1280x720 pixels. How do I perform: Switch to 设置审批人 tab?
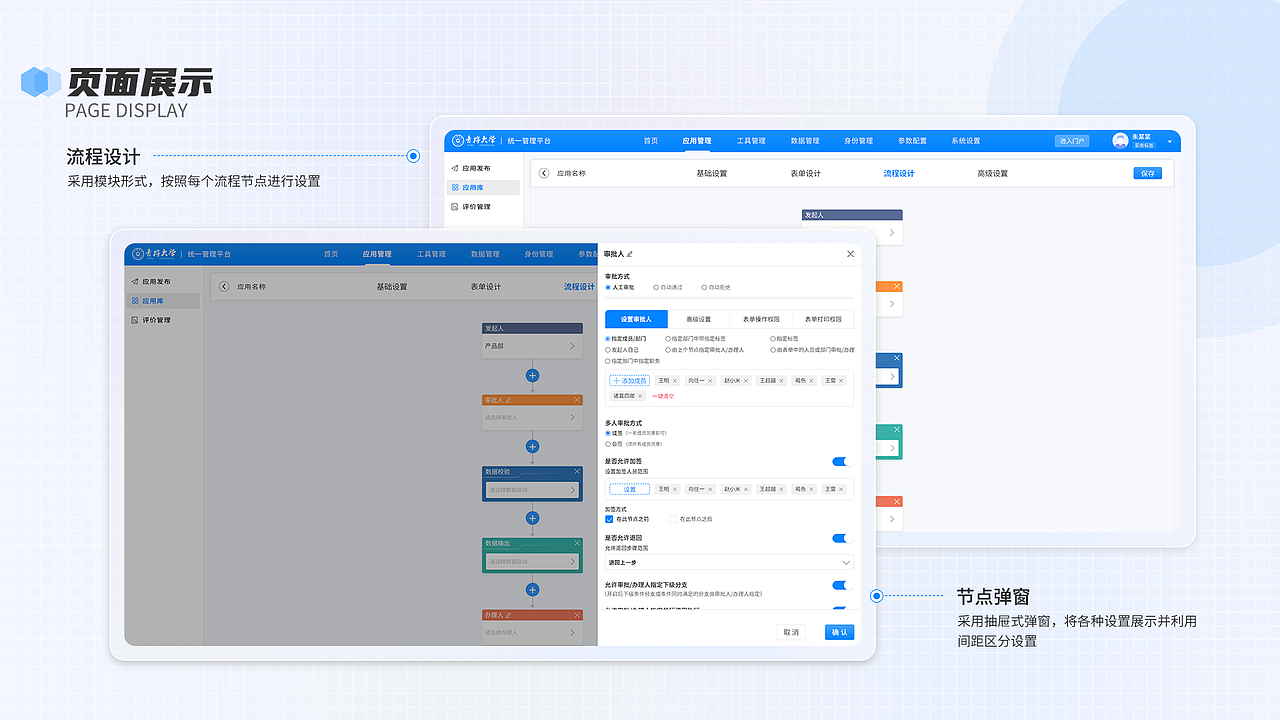tap(636, 319)
